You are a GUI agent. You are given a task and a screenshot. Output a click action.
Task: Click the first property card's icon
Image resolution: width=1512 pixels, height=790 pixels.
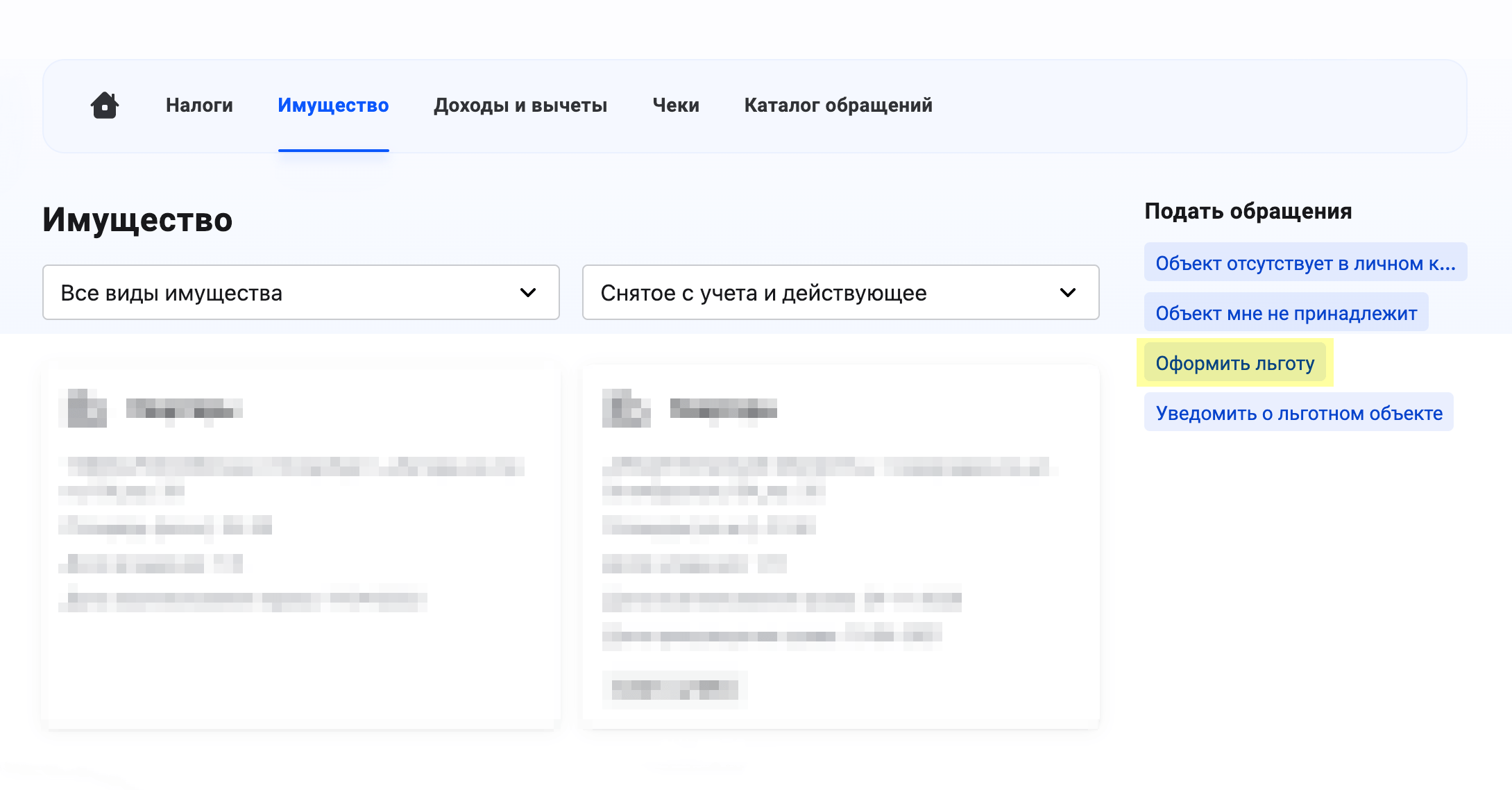pos(83,408)
